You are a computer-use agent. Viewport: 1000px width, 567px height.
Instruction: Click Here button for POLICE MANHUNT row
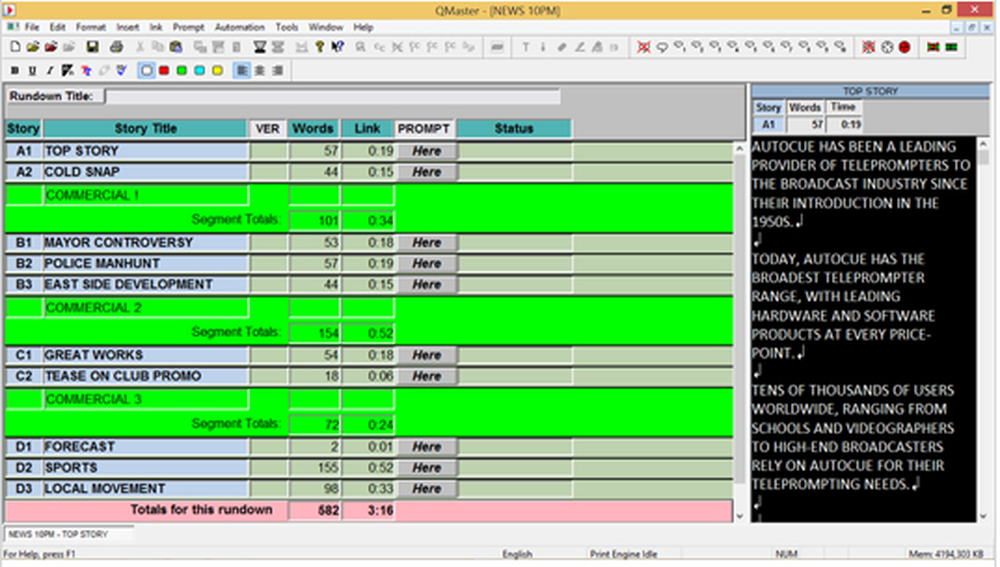tap(426, 263)
